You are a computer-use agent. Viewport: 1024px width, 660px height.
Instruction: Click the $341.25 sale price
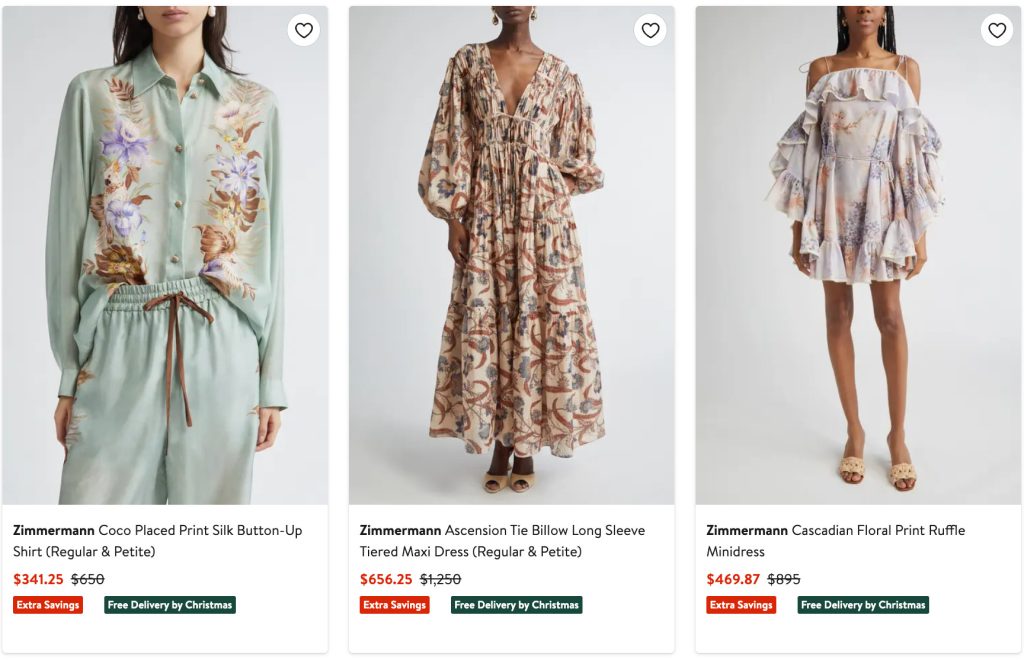[x=38, y=579]
